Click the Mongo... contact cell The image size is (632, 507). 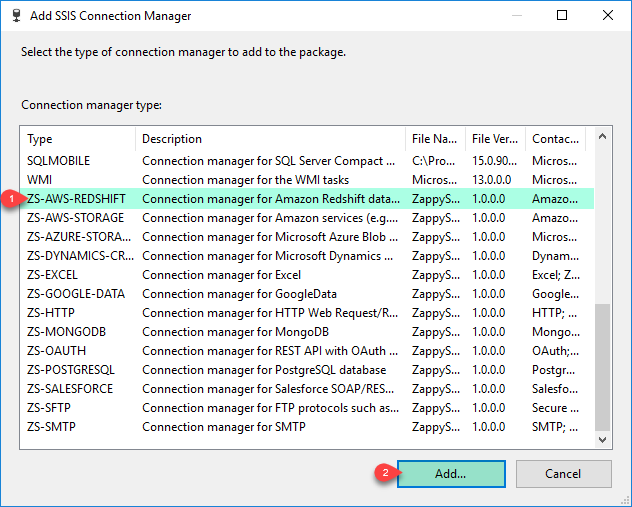tap(556, 332)
